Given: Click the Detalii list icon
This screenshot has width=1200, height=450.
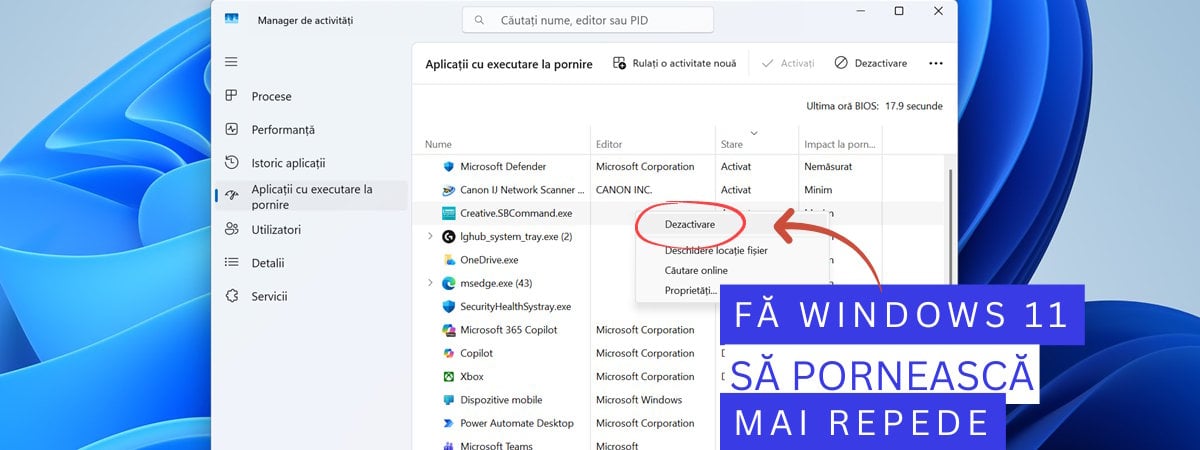Looking at the screenshot, I should pos(232,262).
